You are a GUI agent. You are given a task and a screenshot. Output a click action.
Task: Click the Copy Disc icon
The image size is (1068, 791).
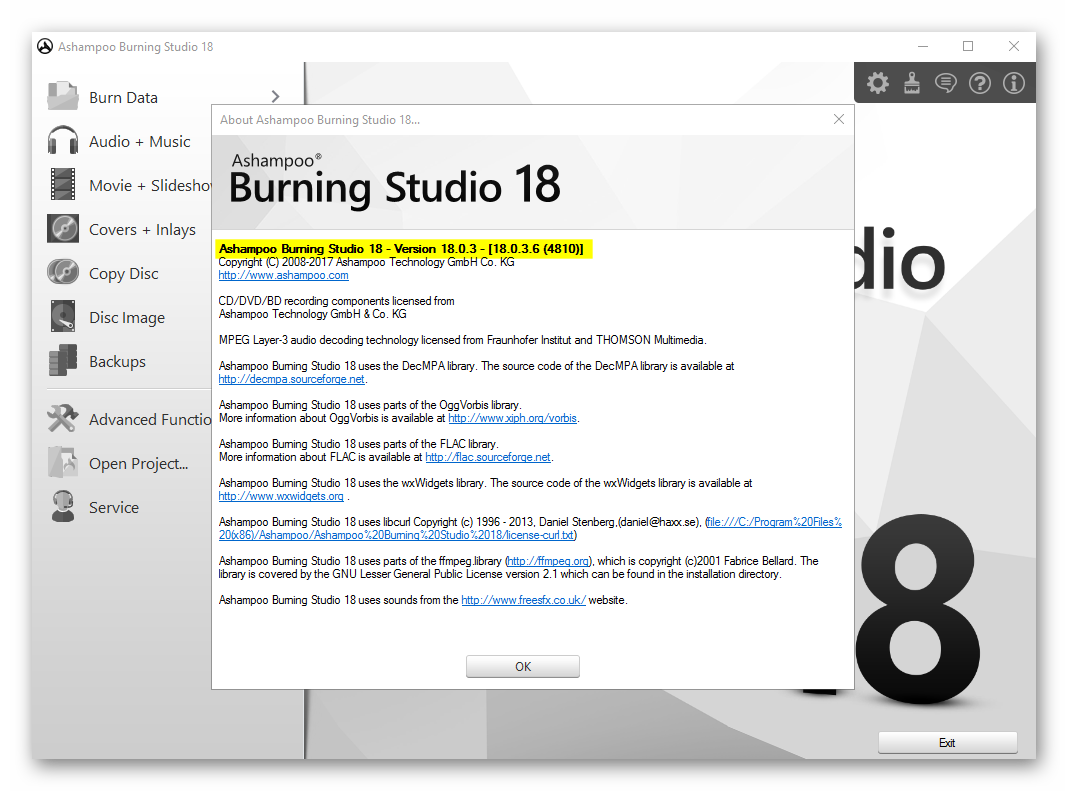pos(62,273)
